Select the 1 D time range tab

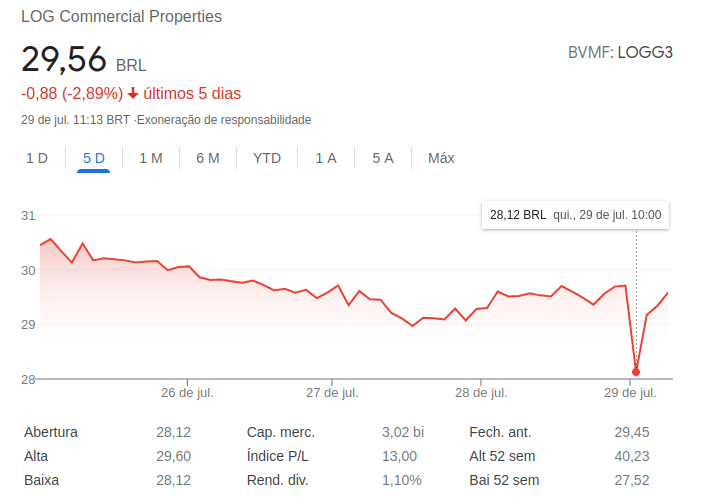point(37,158)
